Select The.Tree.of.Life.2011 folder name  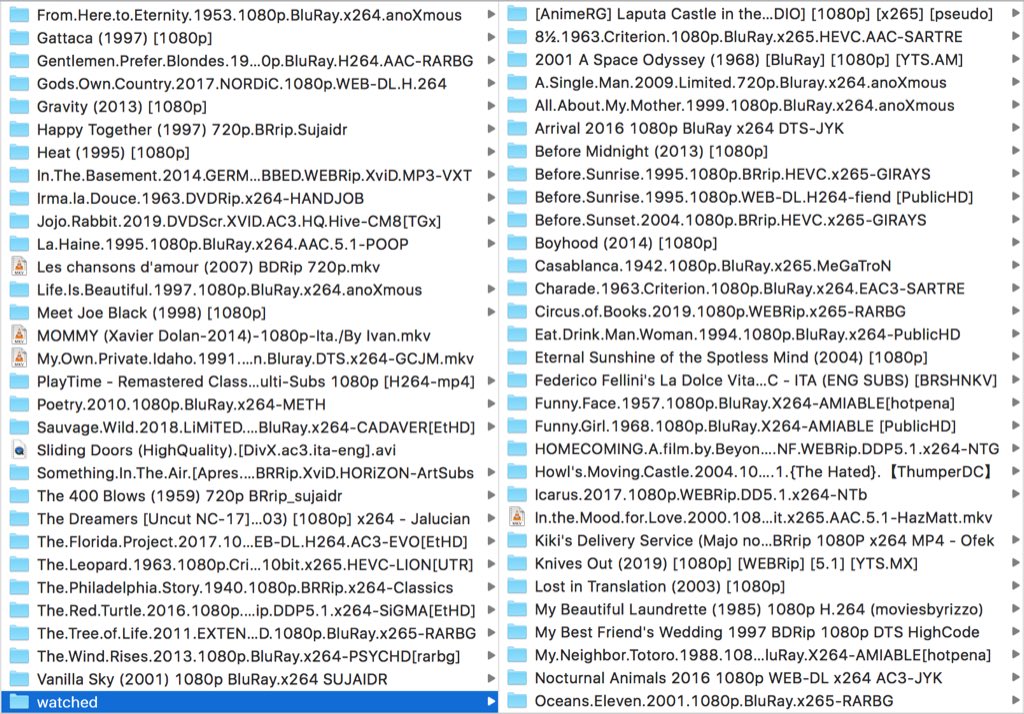[256, 633]
